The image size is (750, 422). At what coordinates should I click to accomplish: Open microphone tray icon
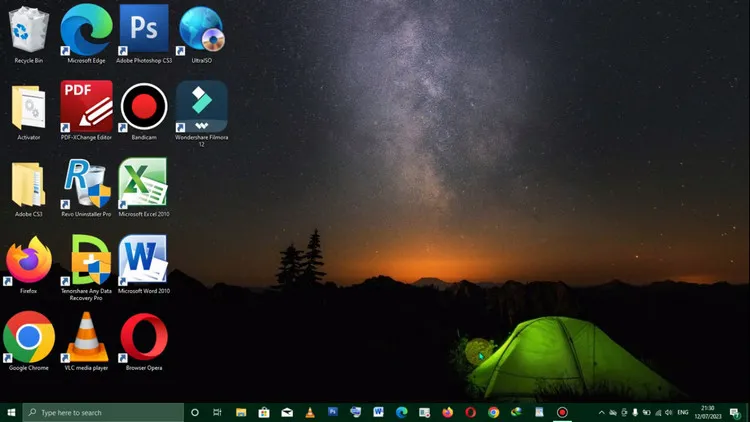[x=635, y=412]
